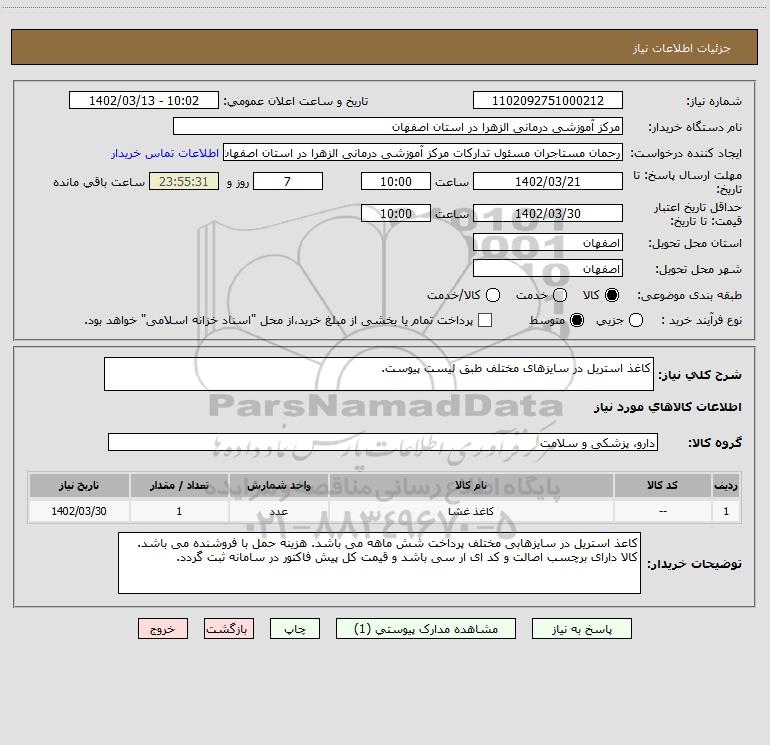
Task: Click need date cell 1402/03/30 in table
Action: pyautogui.click(x=79, y=511)
